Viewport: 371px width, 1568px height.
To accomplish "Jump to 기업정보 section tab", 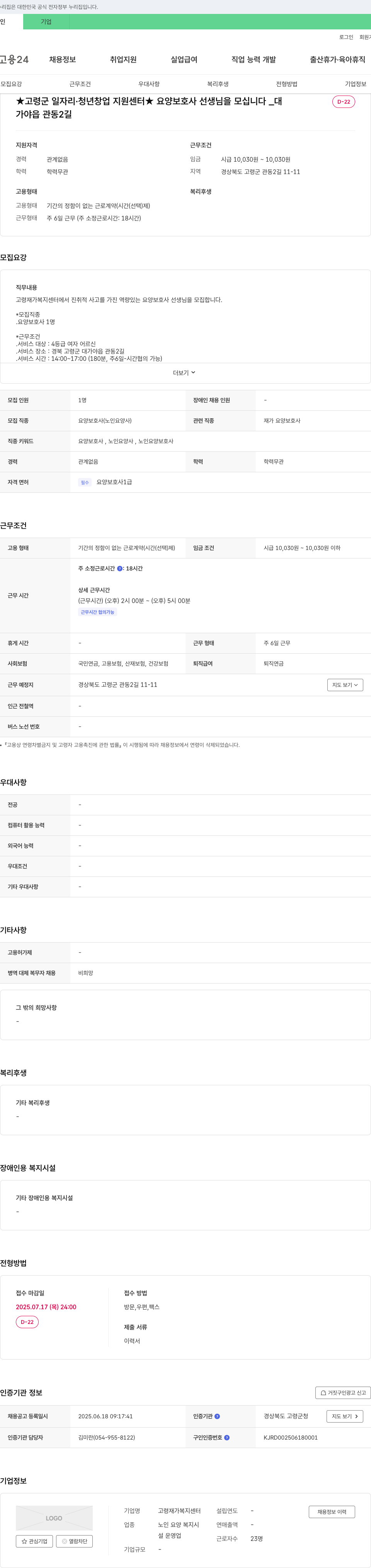I will pyautogui.click(x=356, y=84).
